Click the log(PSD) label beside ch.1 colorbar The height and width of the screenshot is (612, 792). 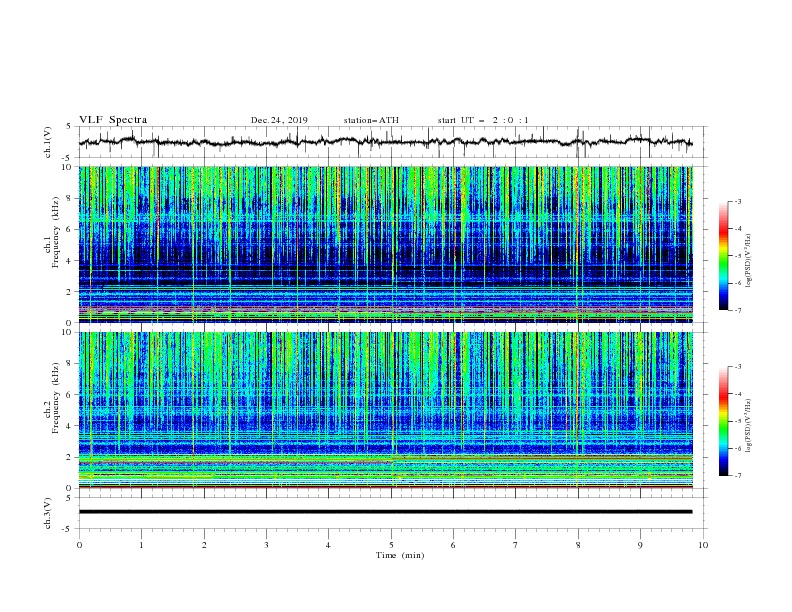[x=749, y=261]
